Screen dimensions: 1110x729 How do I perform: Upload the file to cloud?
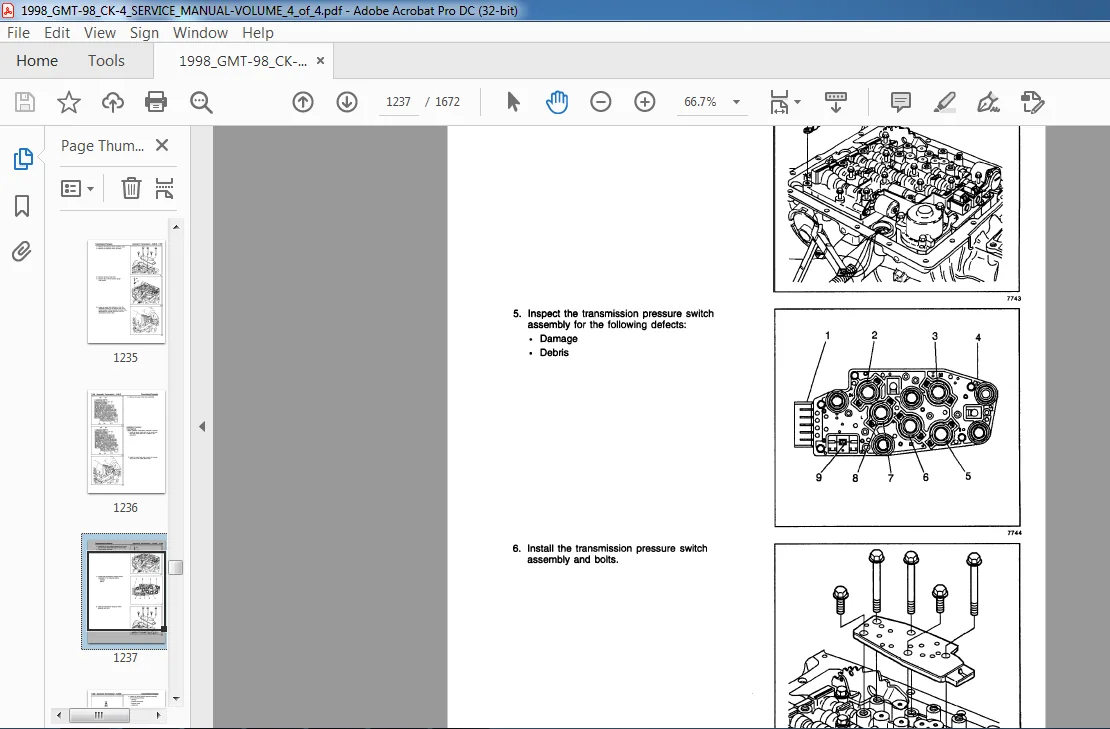[113, 102]
